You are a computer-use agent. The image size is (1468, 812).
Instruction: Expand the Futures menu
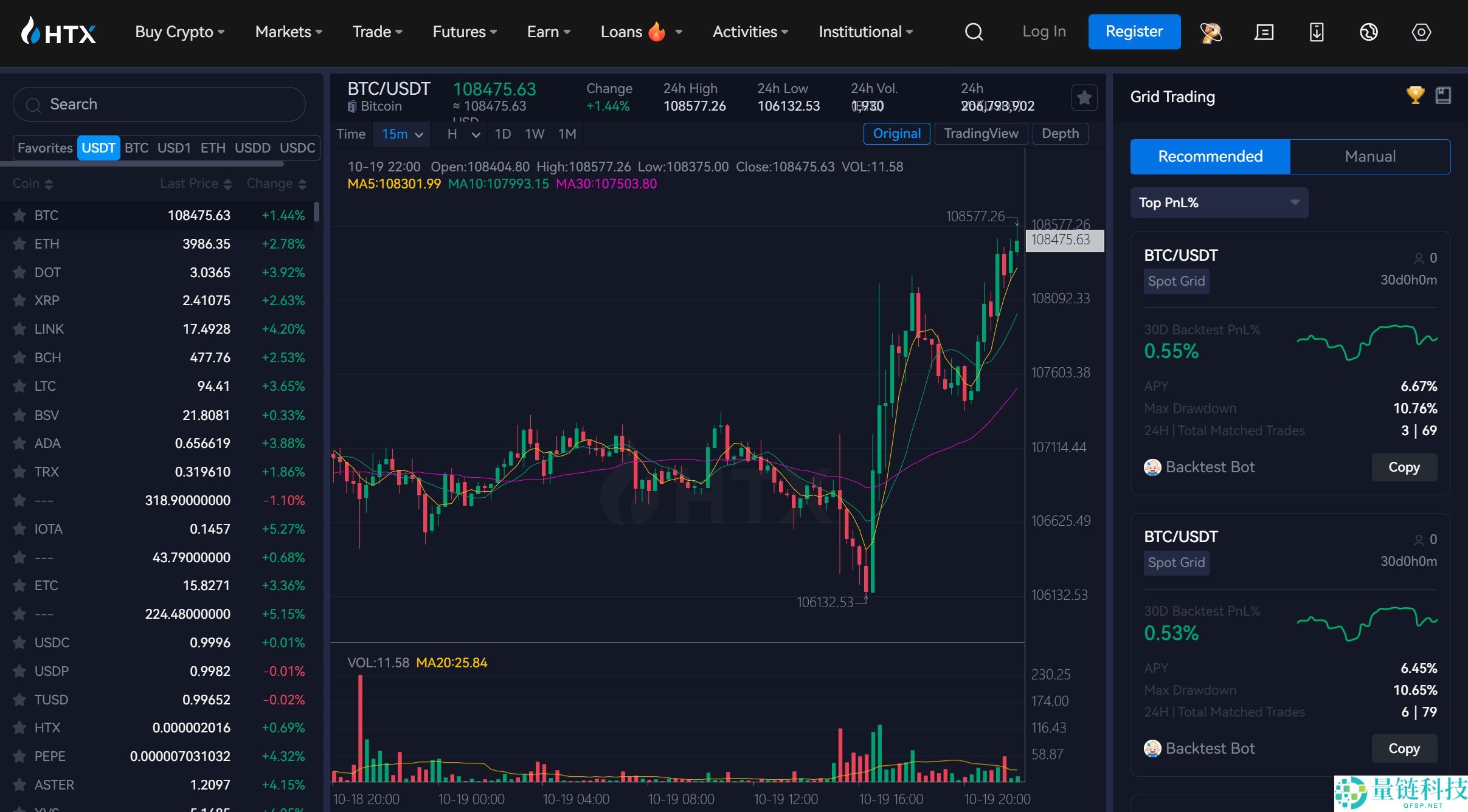click(x=465, y=32)
